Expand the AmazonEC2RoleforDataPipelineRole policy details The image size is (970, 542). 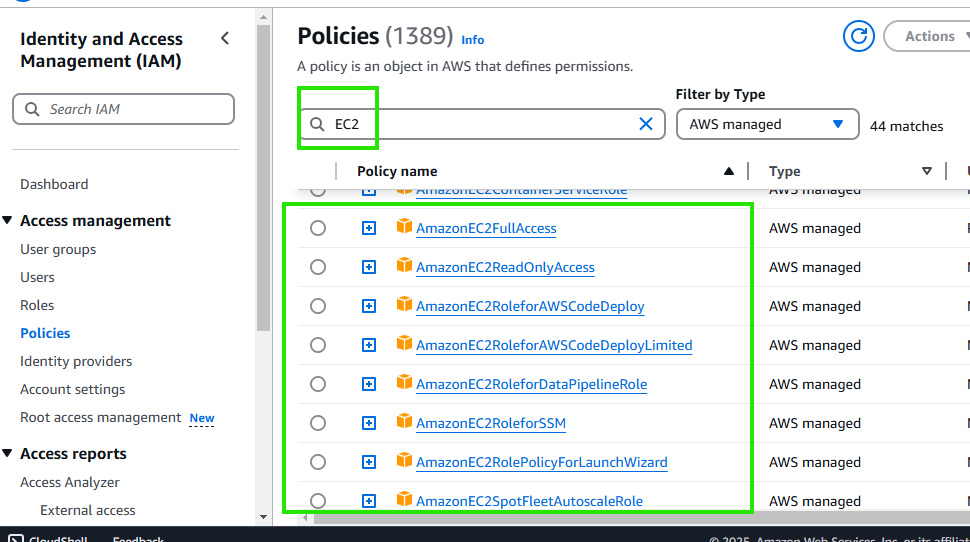point(369,384)
